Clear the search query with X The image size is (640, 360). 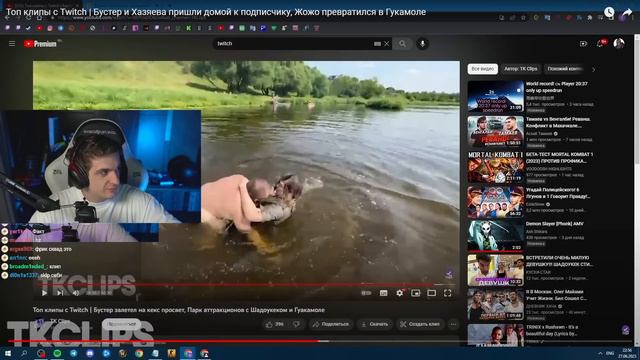coord(387,44)
